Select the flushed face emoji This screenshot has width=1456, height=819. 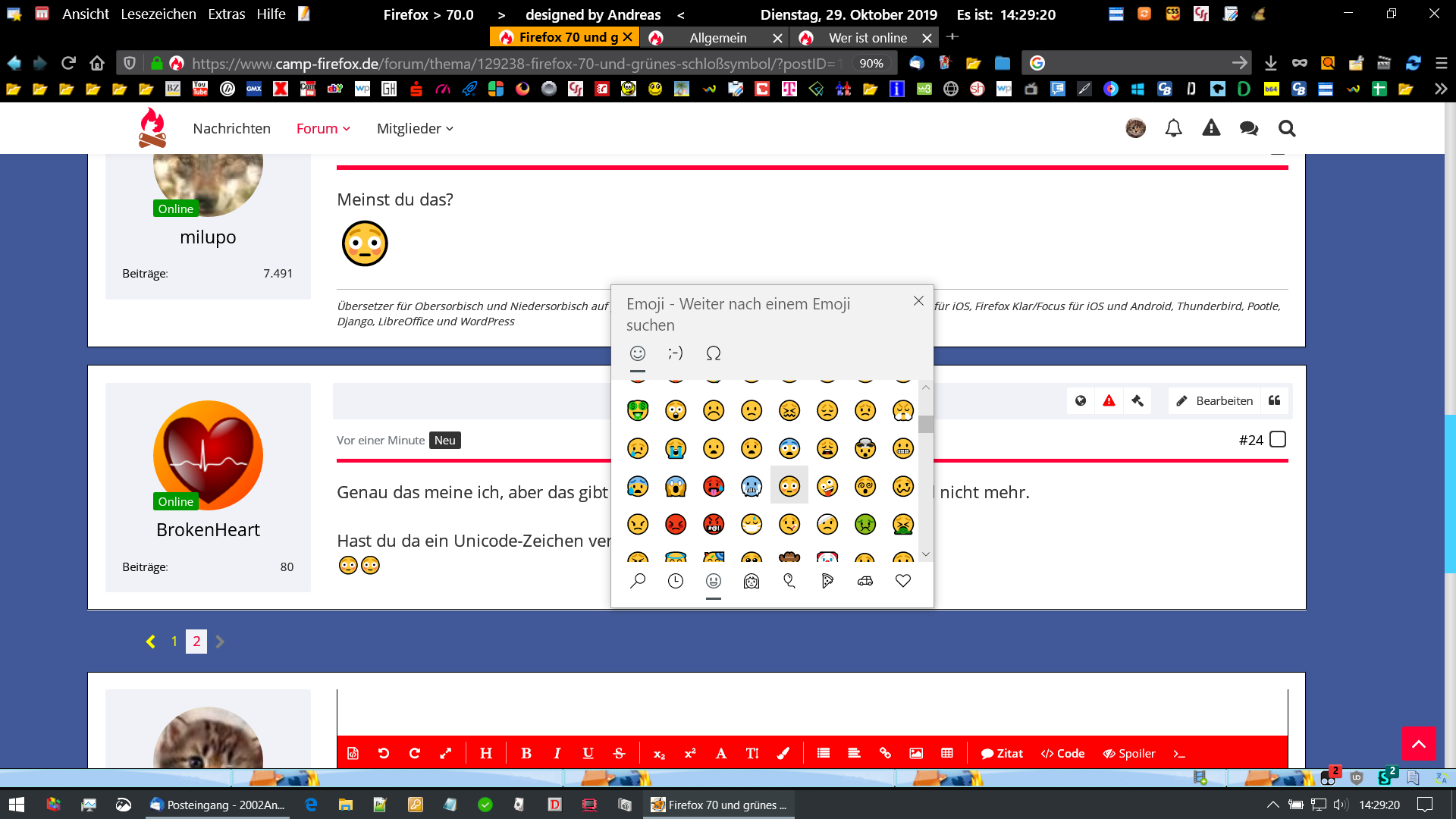click(x=789, y=486)
